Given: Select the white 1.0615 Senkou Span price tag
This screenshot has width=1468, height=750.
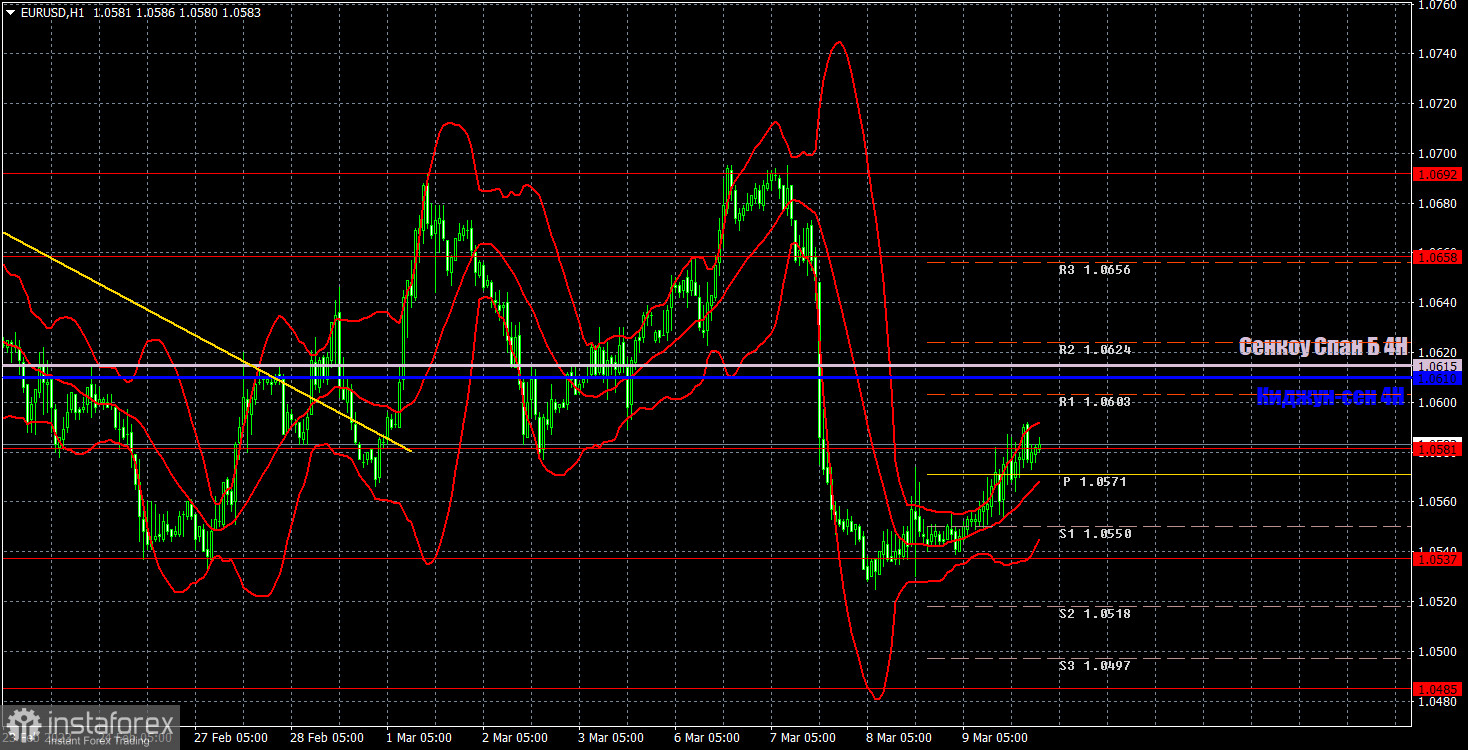Looking at the screenshot, I should coord(1439,366).
